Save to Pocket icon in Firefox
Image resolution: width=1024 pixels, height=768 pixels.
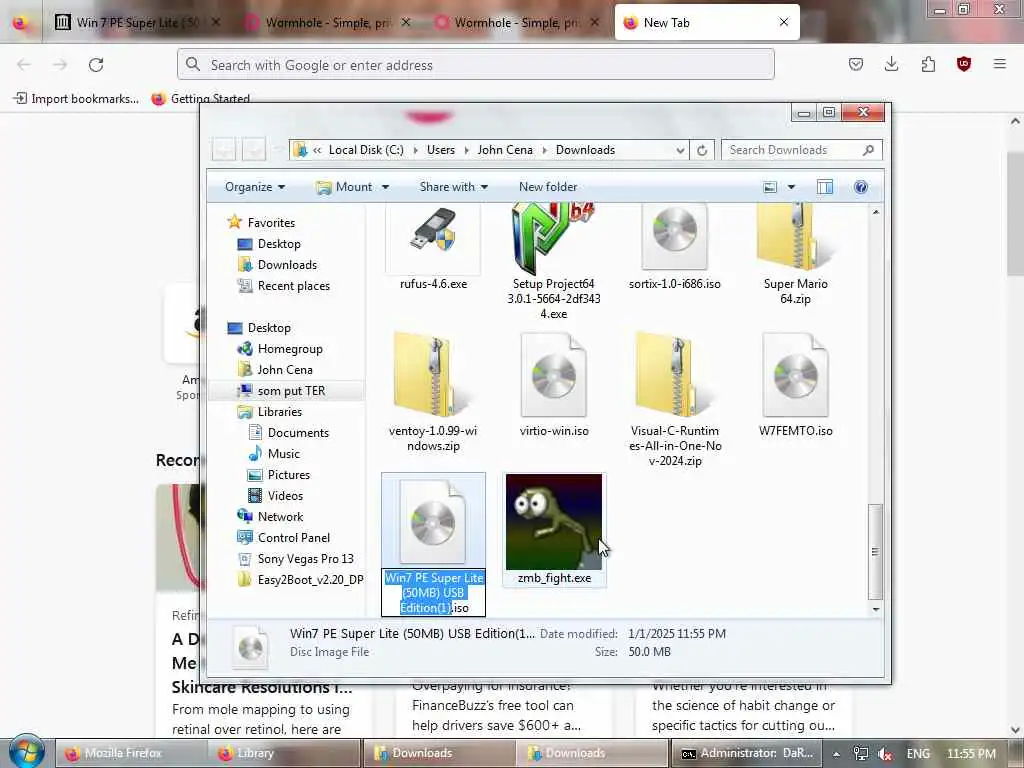click(856, 64)
